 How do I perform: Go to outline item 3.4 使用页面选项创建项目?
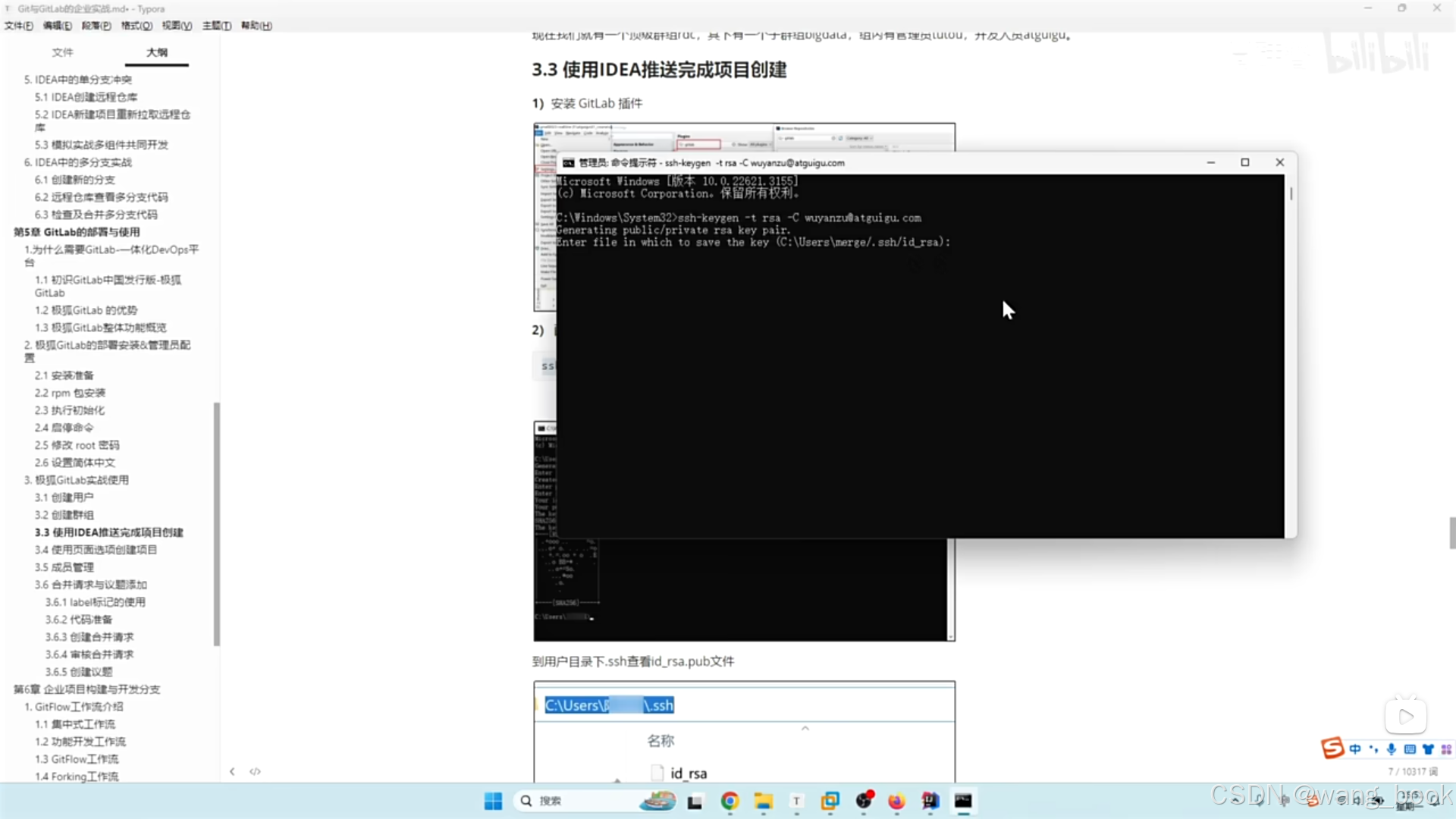(x=96, y=550)
